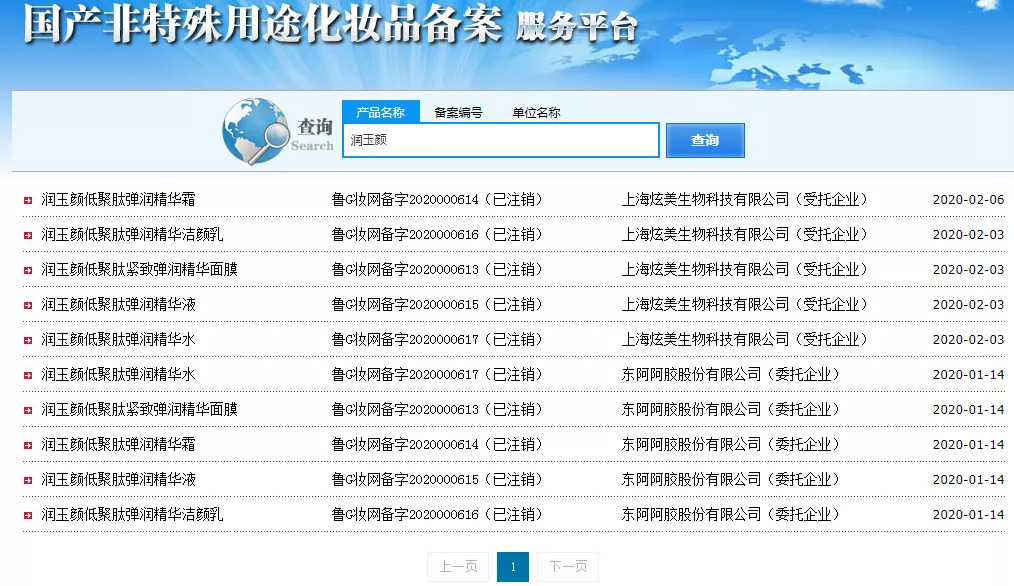
Task: Click the date 2020-02-06
Action: [x=968, y=199]
